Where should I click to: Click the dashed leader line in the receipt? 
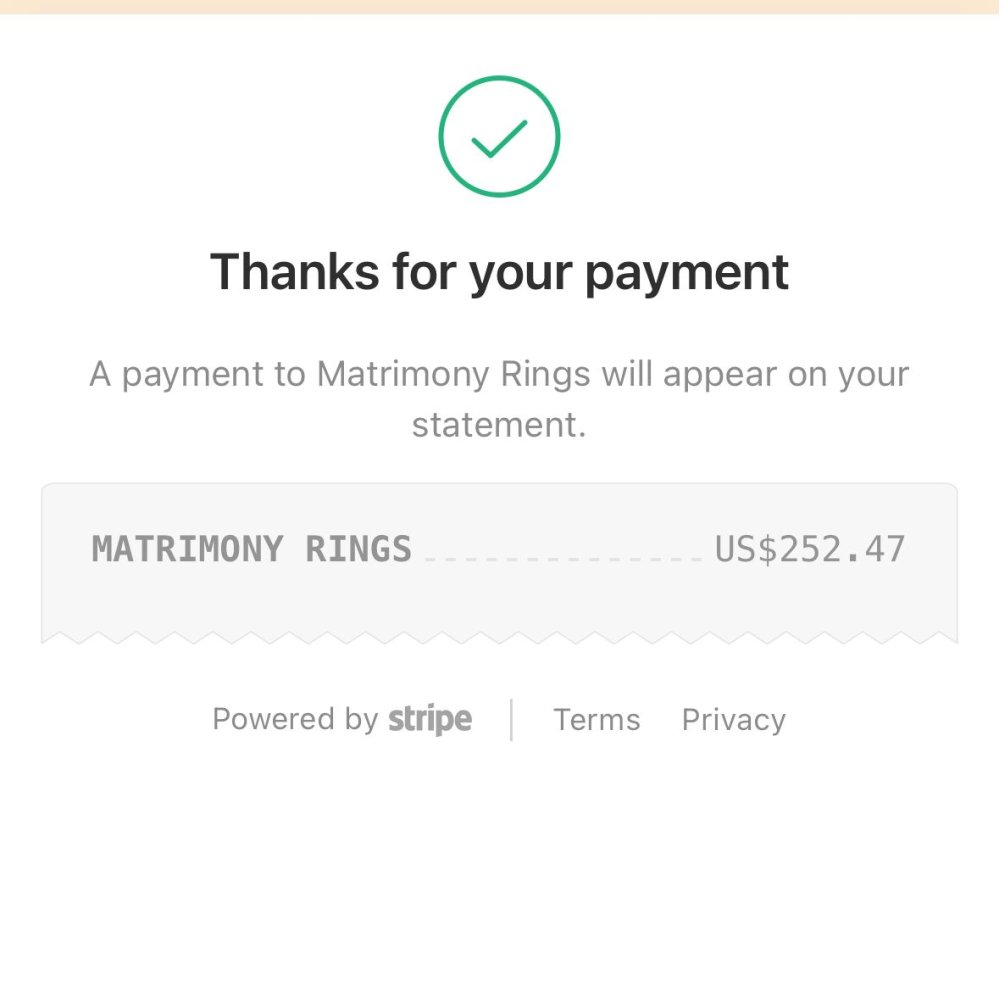(x=565, y=558)
